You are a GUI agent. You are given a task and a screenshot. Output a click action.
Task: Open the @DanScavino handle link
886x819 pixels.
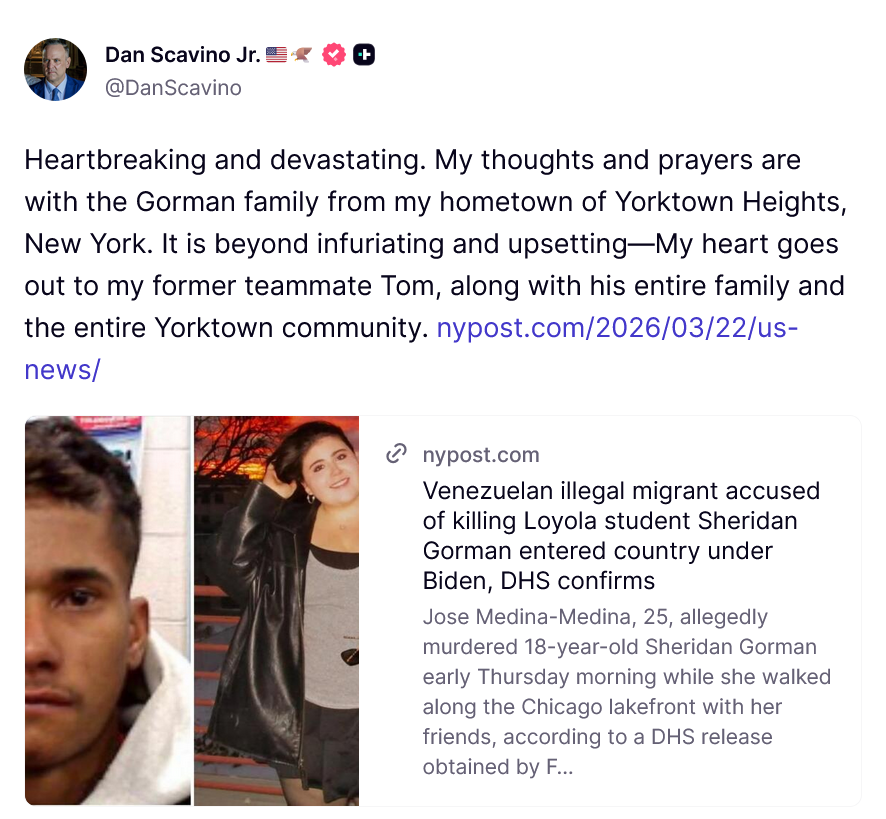[x=173, y=88]
